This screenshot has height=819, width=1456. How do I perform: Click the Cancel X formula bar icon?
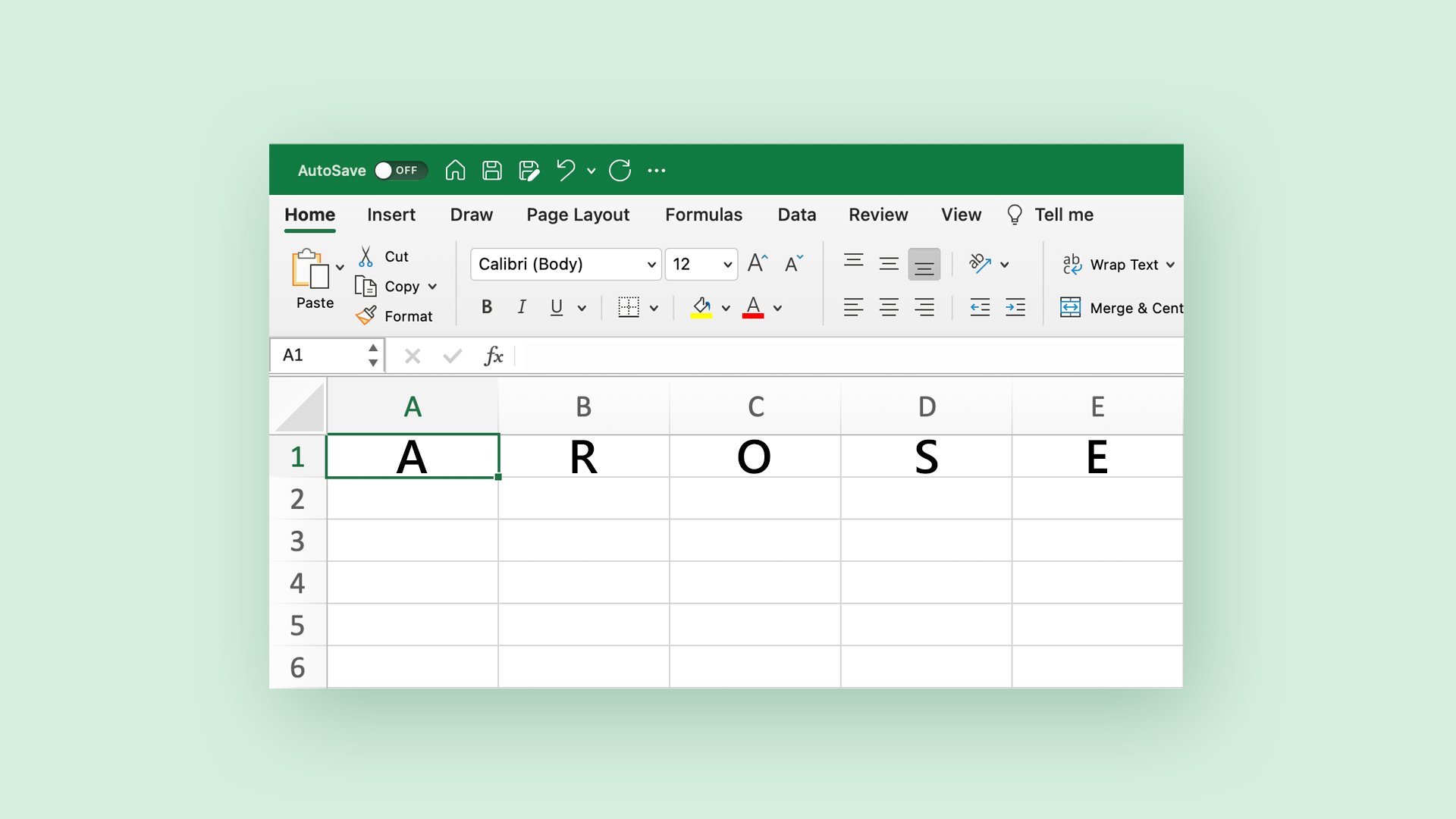[413, 356]
